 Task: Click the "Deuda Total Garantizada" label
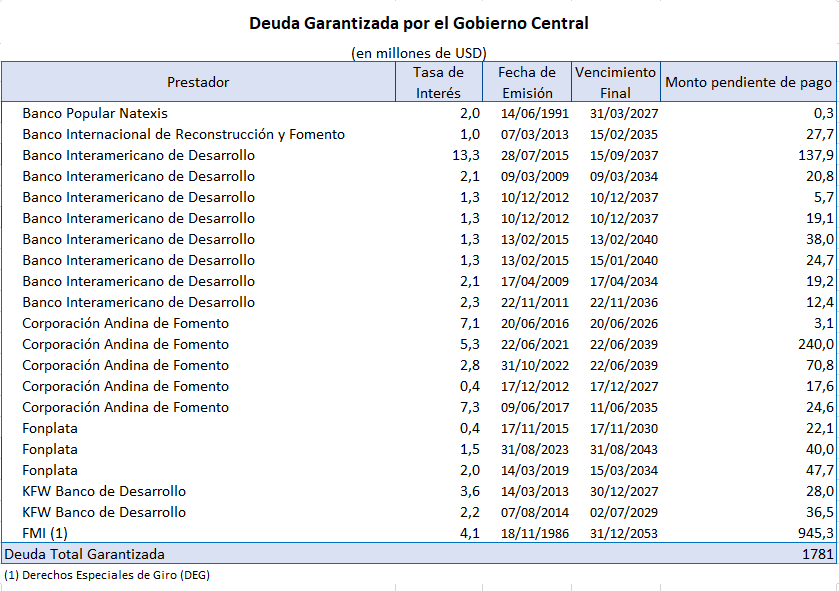pos(85,554)
